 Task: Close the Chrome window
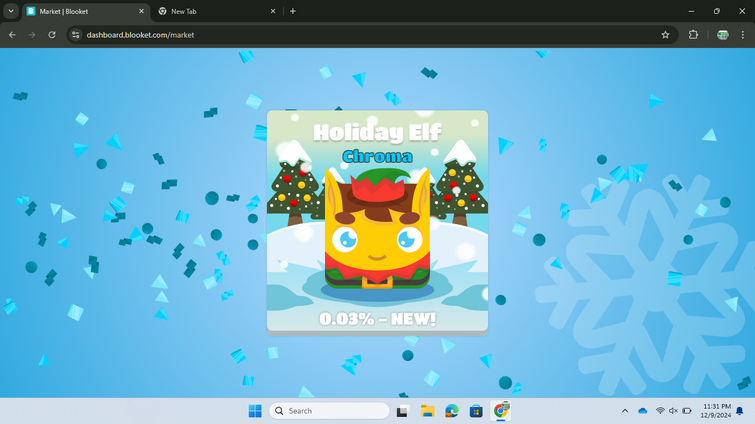pos(742,11)
